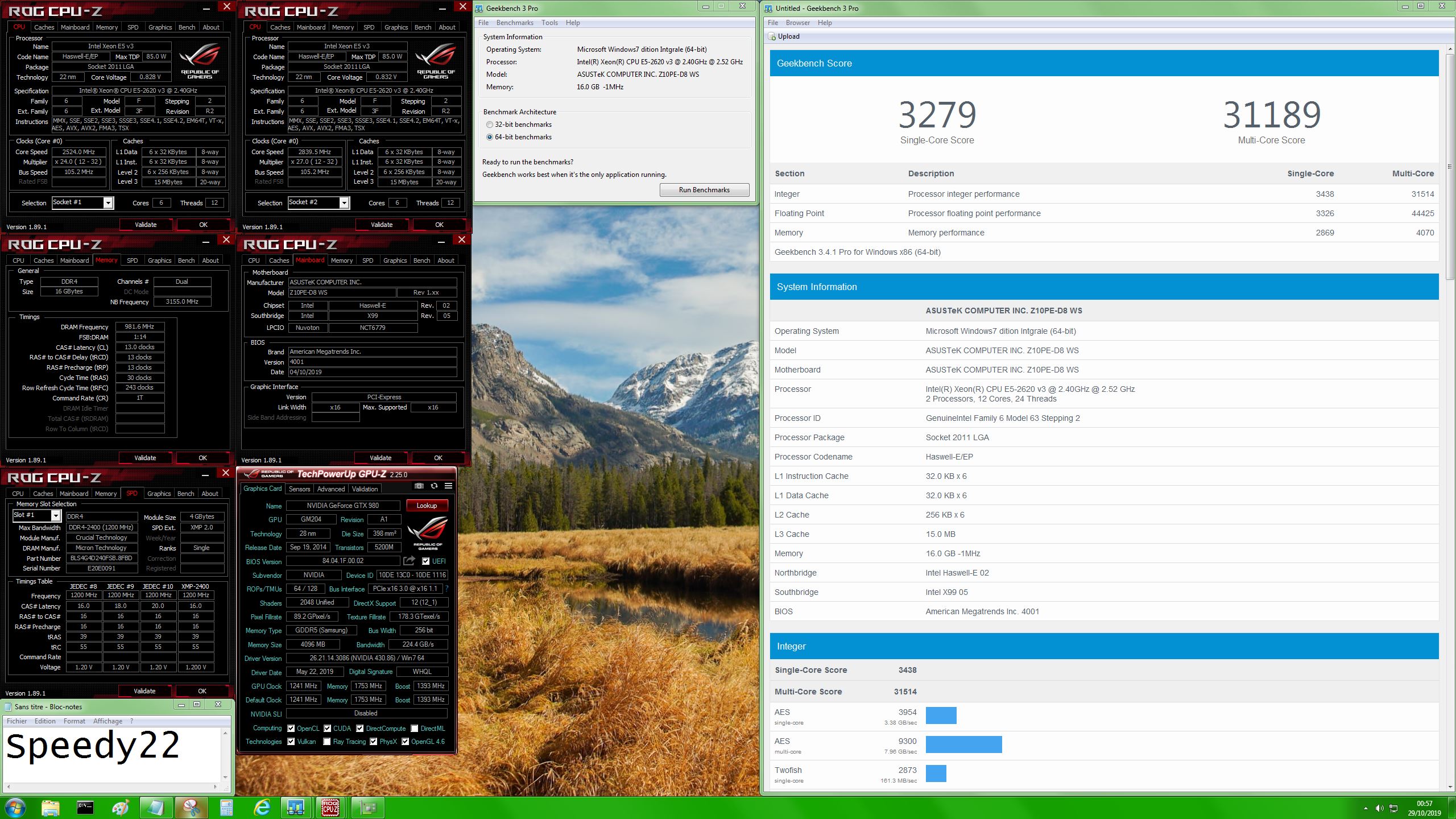This screenshot has height=819, width=1456.
Task: Toggle the OpenGL 4.6 checkbox
Action: click(406, 742)
